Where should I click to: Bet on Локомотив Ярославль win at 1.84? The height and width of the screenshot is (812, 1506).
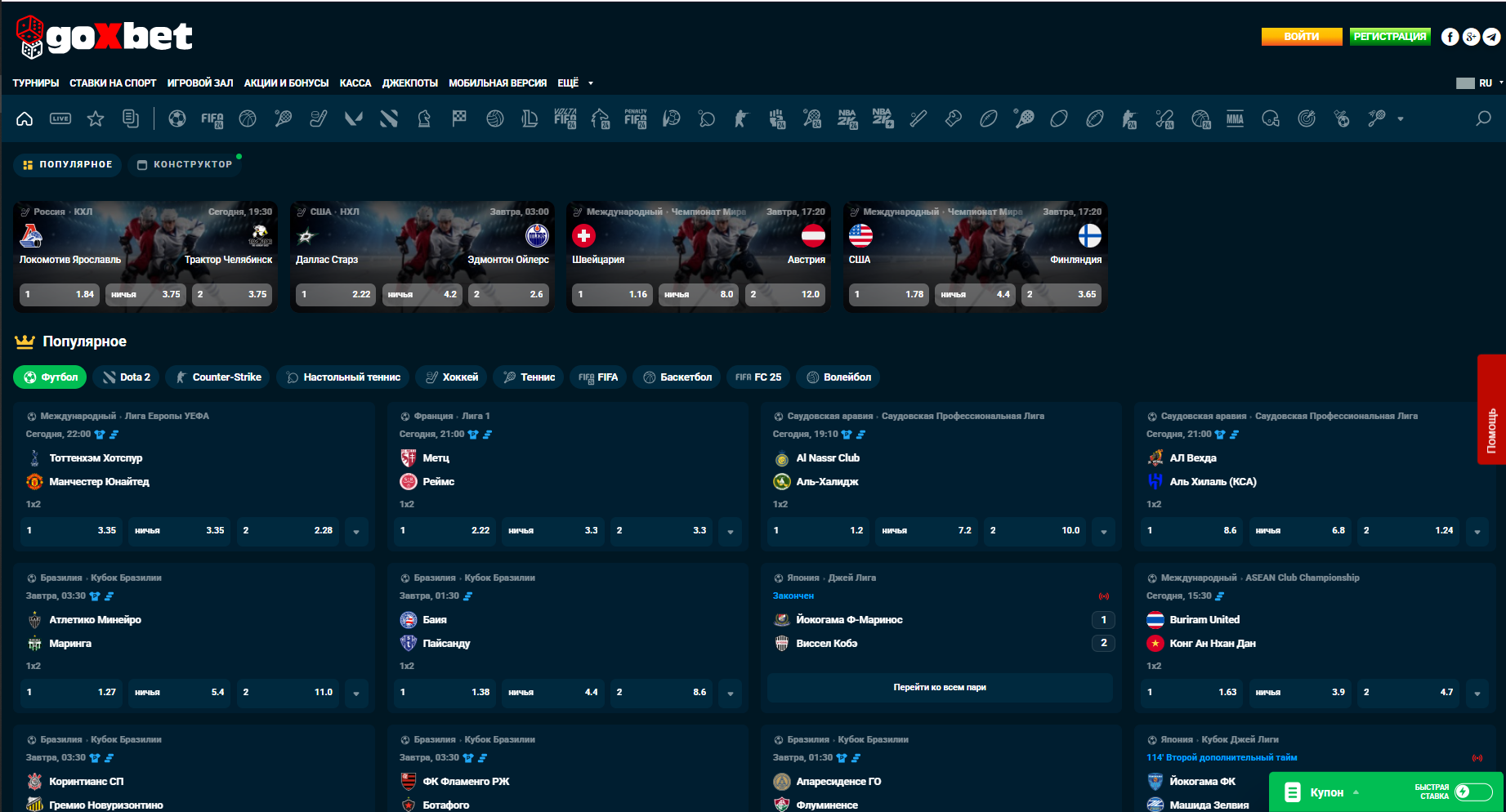(x=60, y=295)
